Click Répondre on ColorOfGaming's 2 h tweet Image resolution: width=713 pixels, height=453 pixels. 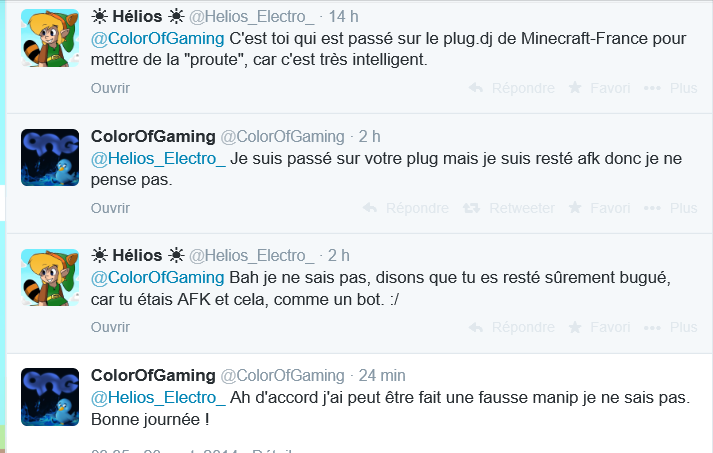(x=408, y=208)
